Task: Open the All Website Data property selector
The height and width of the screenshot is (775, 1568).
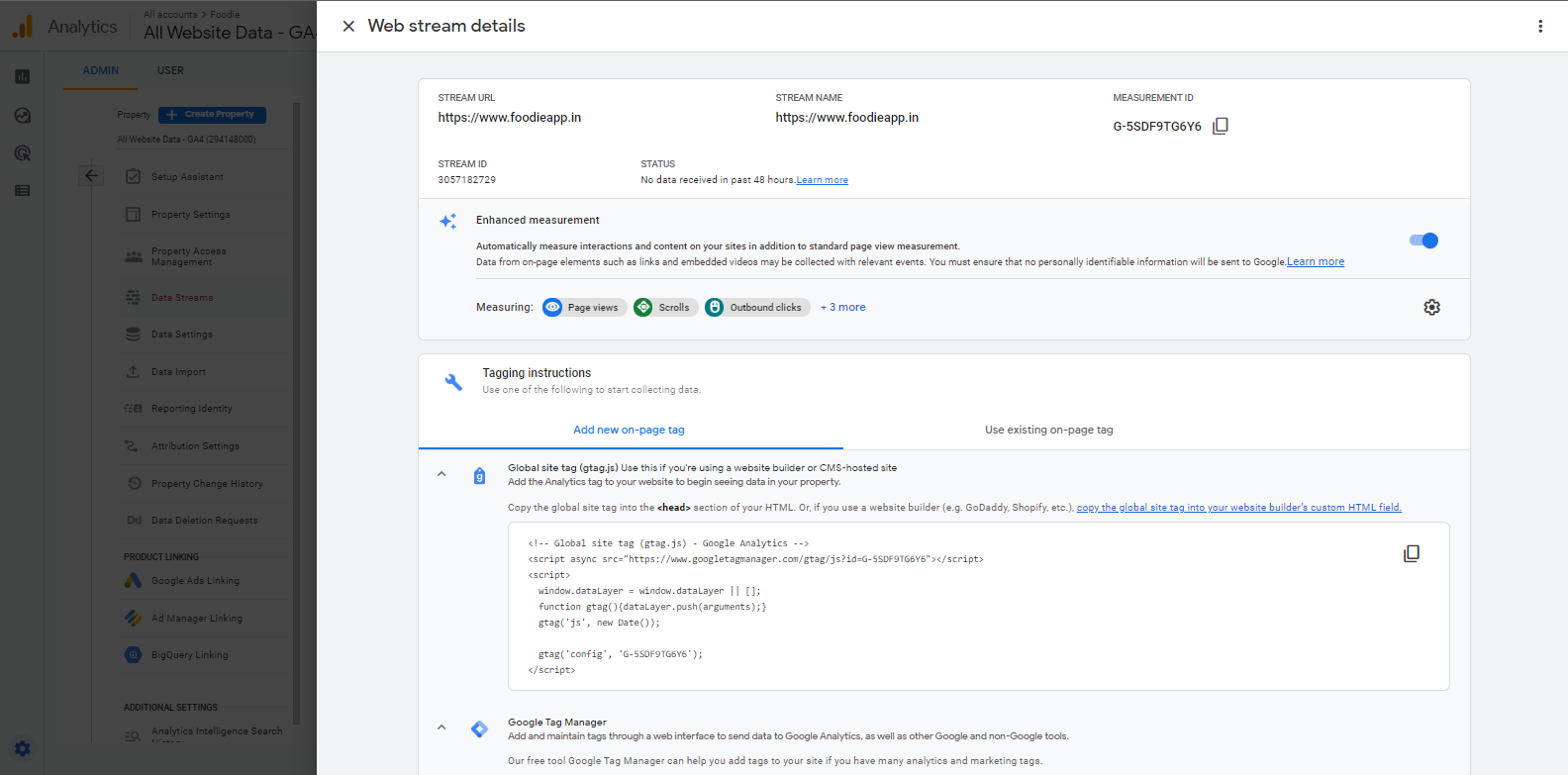Action: (229, 33)
